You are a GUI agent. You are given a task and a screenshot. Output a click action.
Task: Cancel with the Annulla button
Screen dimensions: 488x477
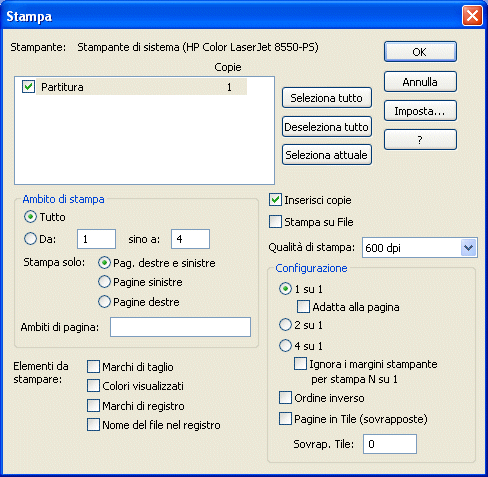click(x=420, y=81)
